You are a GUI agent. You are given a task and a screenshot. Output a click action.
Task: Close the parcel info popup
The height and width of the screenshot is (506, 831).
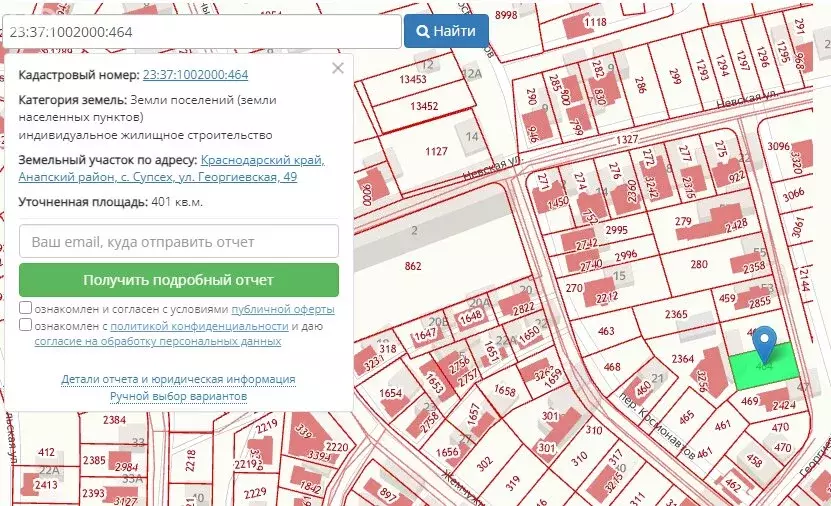coord(338,68)
